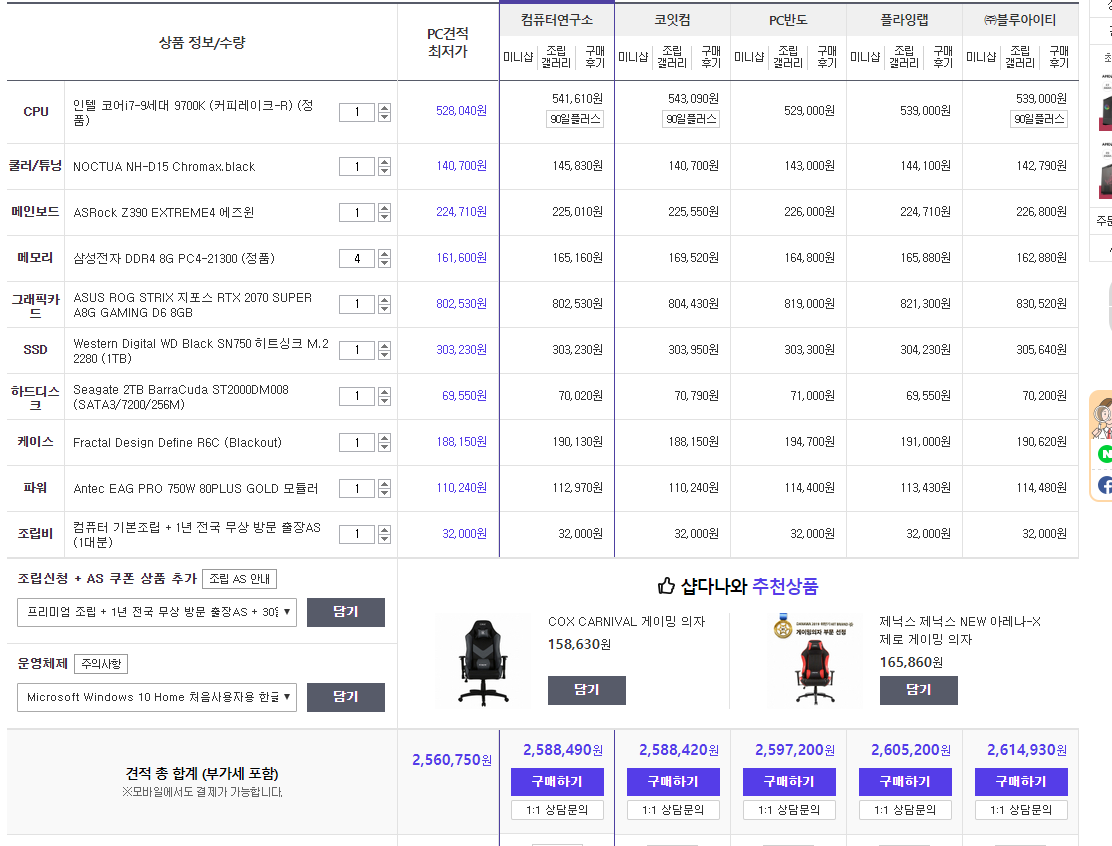Click the 주의사항 notice button
1112x846 pixels.
101,664
